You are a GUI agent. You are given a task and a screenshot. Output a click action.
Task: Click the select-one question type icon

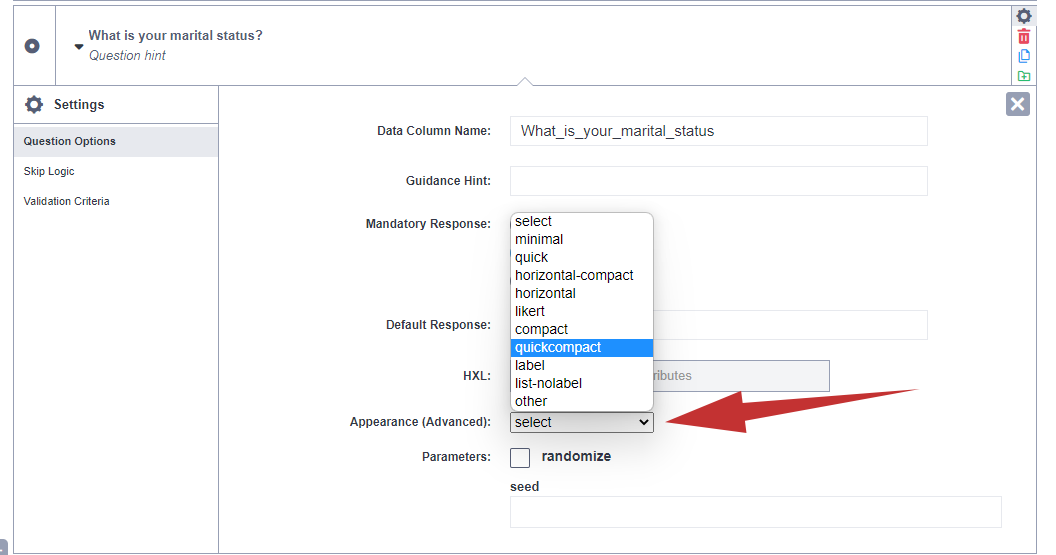click(32, 46)
